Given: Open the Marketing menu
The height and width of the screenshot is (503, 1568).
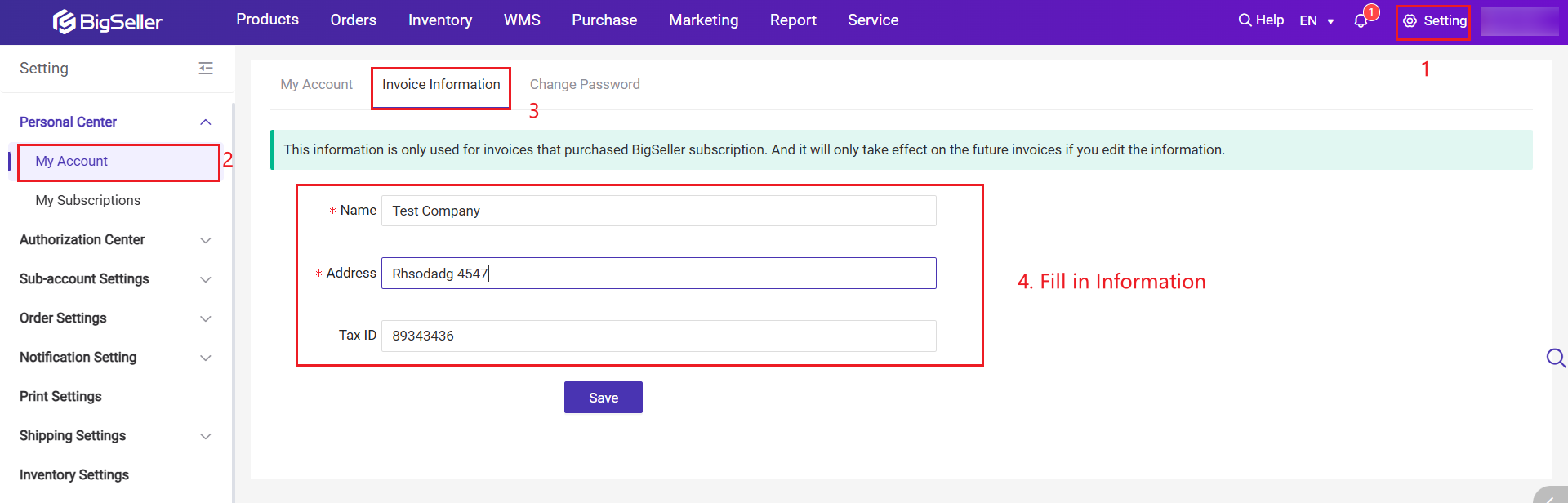Looking at the screenshot, I should [x=703, y=20].
